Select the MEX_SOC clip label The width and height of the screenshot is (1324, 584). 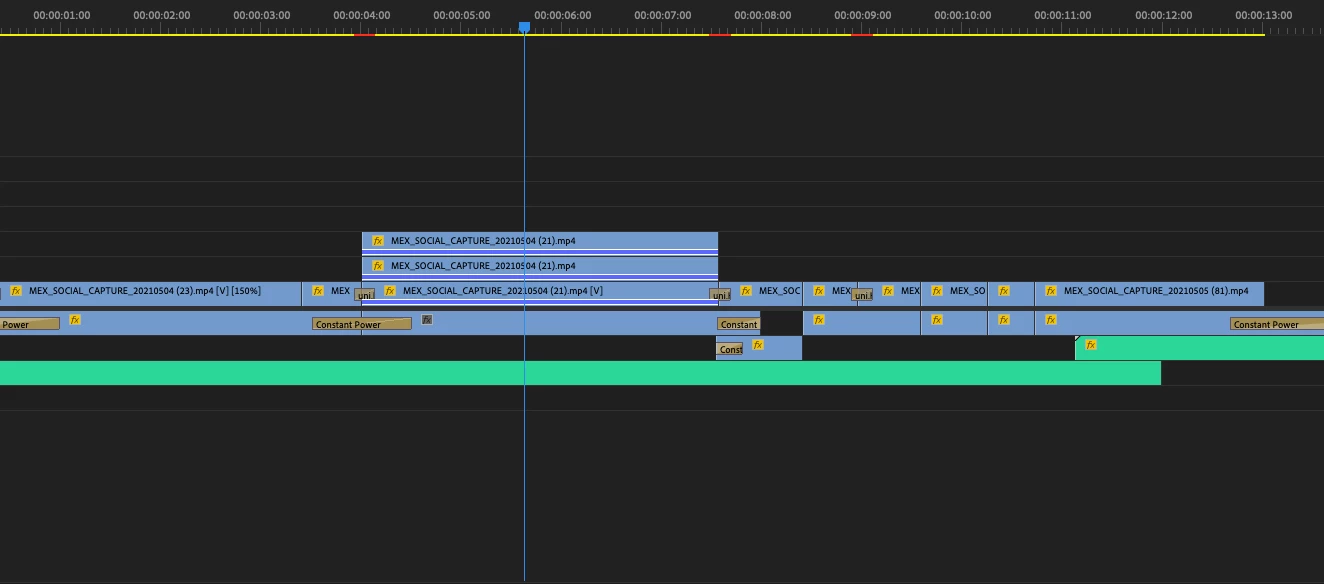tap(779, 291)
